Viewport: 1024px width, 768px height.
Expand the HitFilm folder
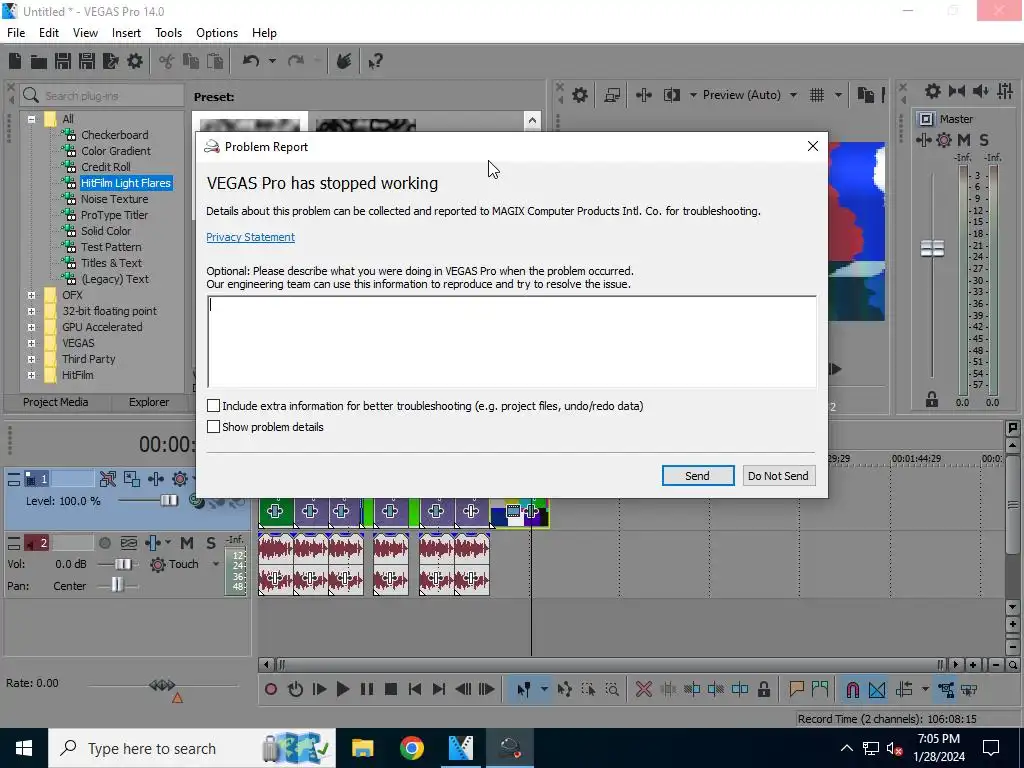(31, 375)
